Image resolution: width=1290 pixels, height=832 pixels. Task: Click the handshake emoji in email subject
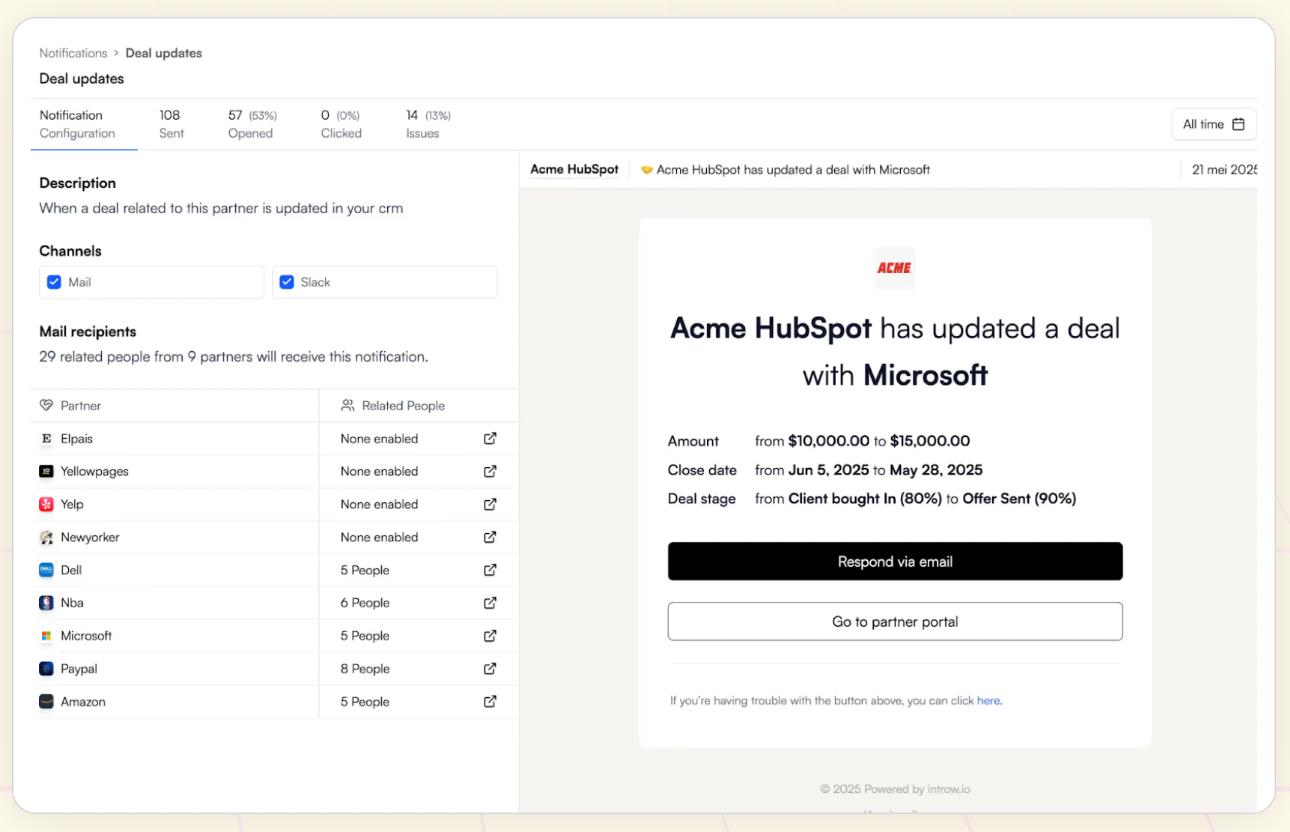647,170
